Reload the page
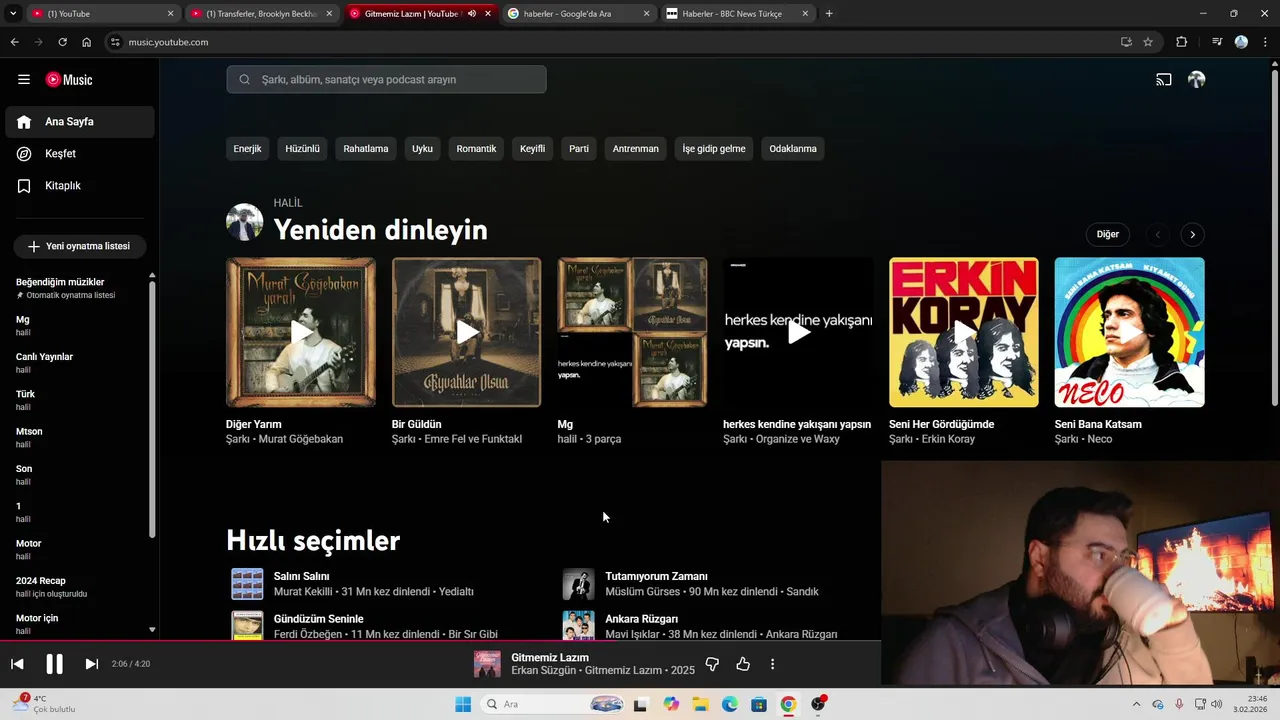Viewport: 1280px width, 720px height. [62, 42]
